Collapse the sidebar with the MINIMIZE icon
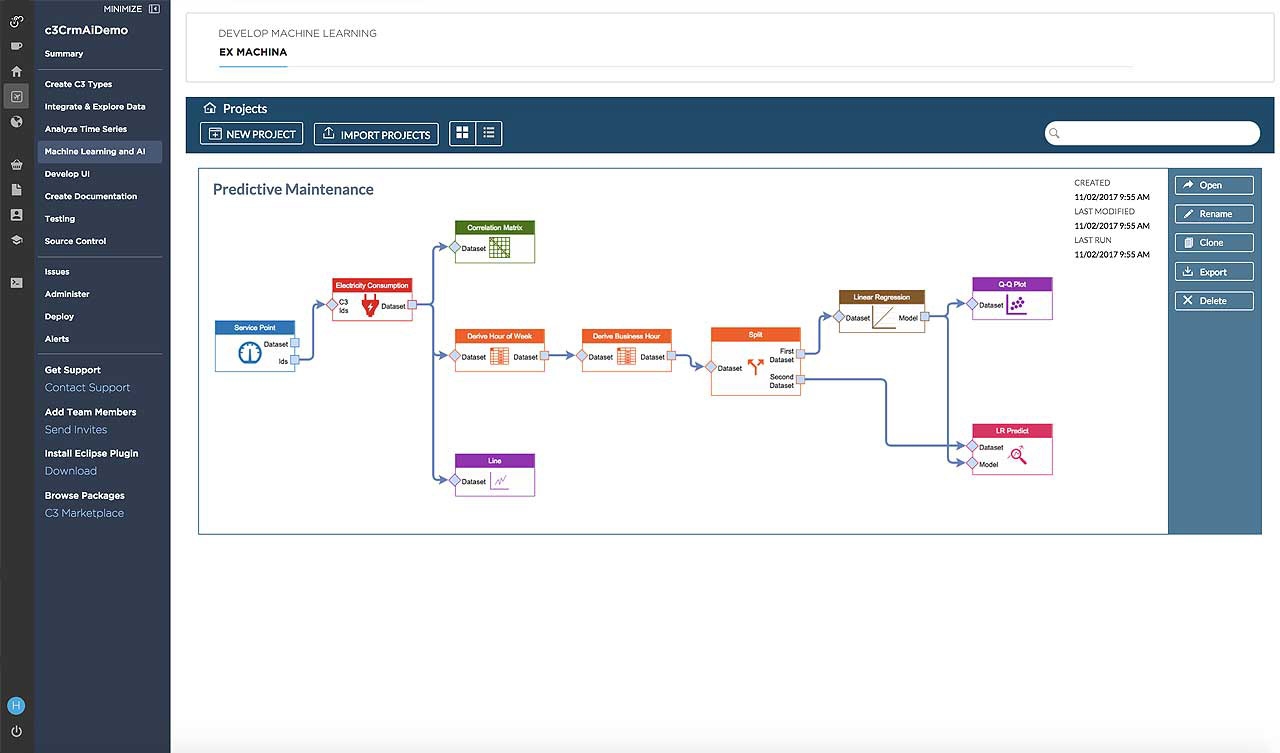Viewport: 1280px width, 753px height. point(153,9)
